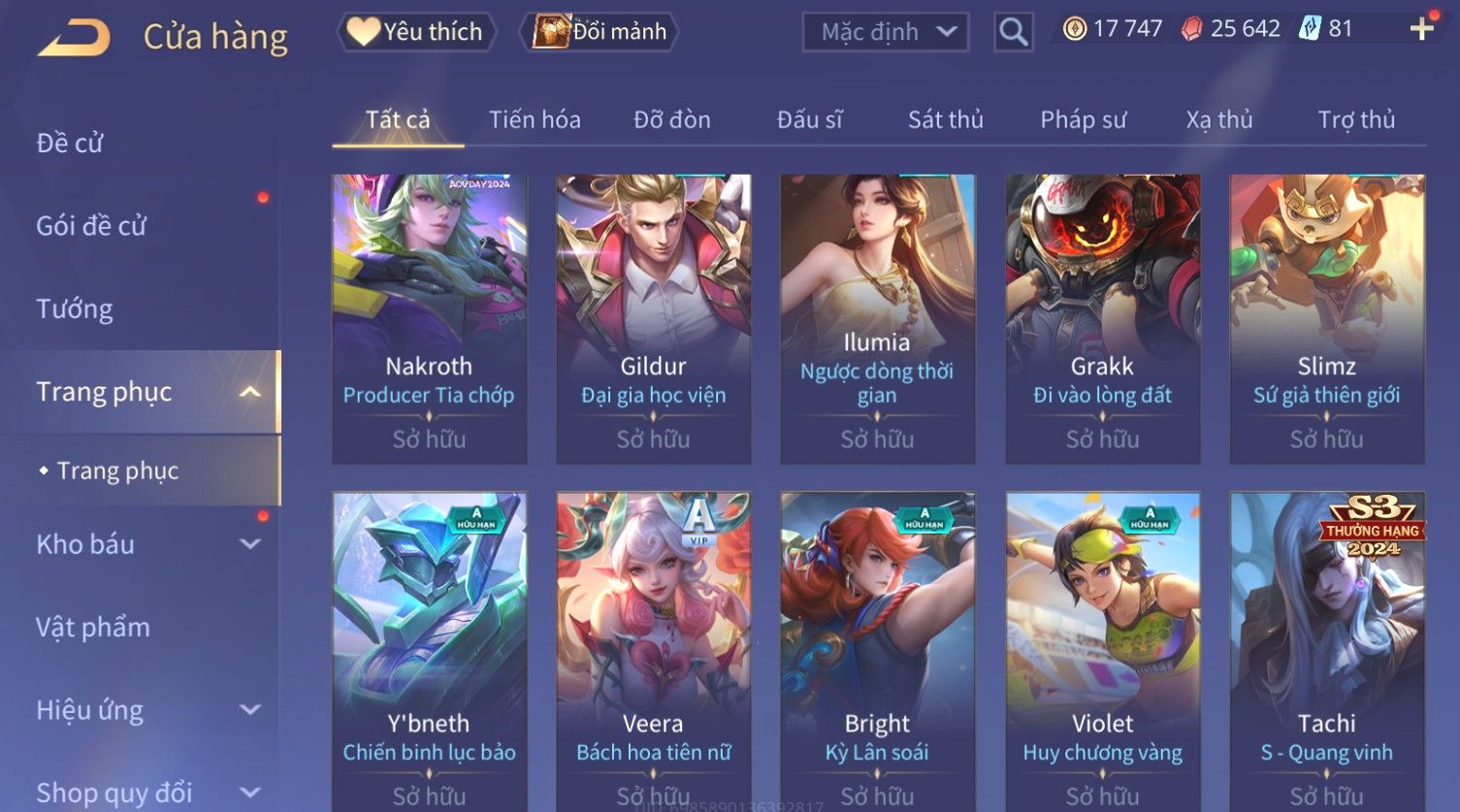Open Tachi S - Quang vinh skin card
1460x812 pixels.
coord(1327,652)
